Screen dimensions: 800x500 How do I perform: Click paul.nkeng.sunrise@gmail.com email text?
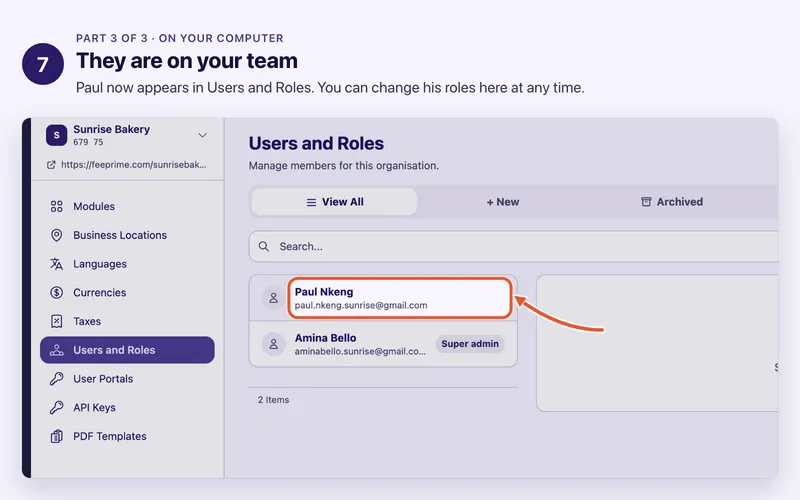(x=361, y=306)
